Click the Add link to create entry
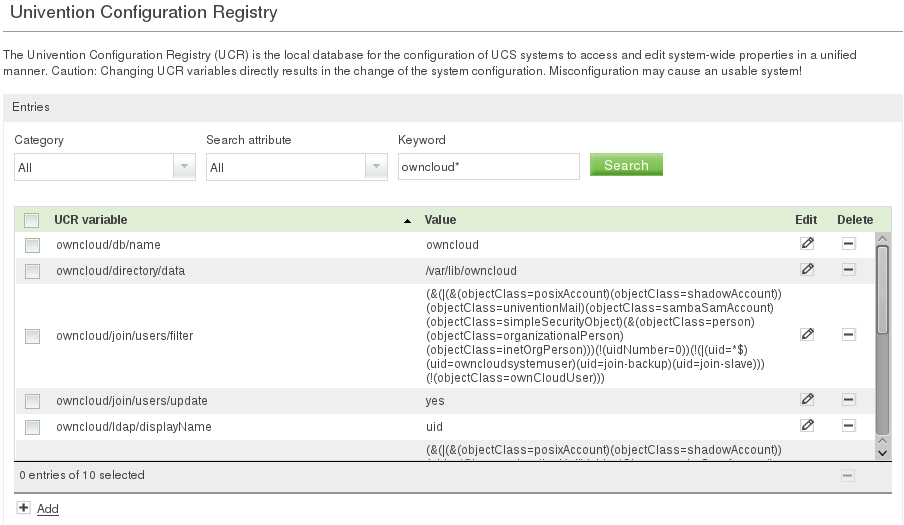 [x=47, y=509]
